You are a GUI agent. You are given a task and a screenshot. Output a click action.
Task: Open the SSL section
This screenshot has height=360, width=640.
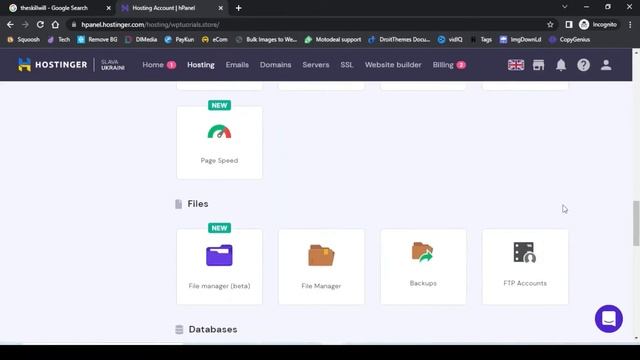(347, 65)
